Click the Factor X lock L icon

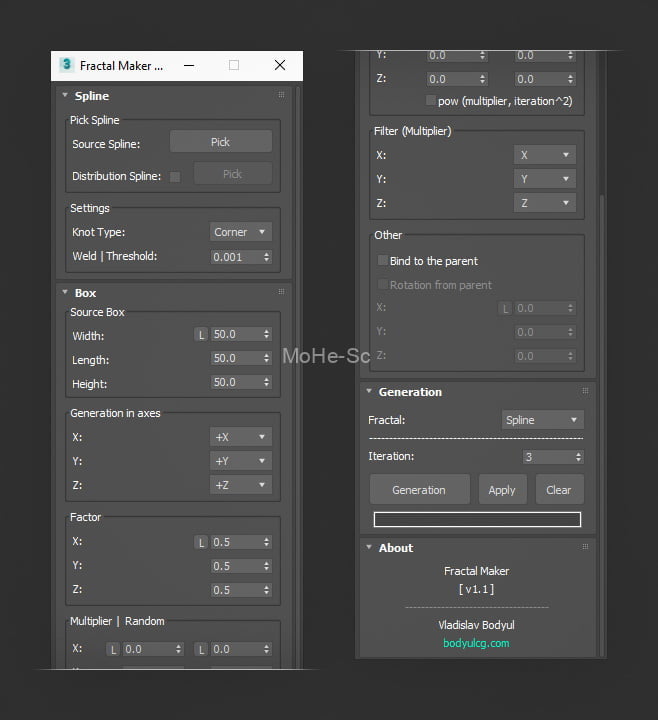coord(201,542)
